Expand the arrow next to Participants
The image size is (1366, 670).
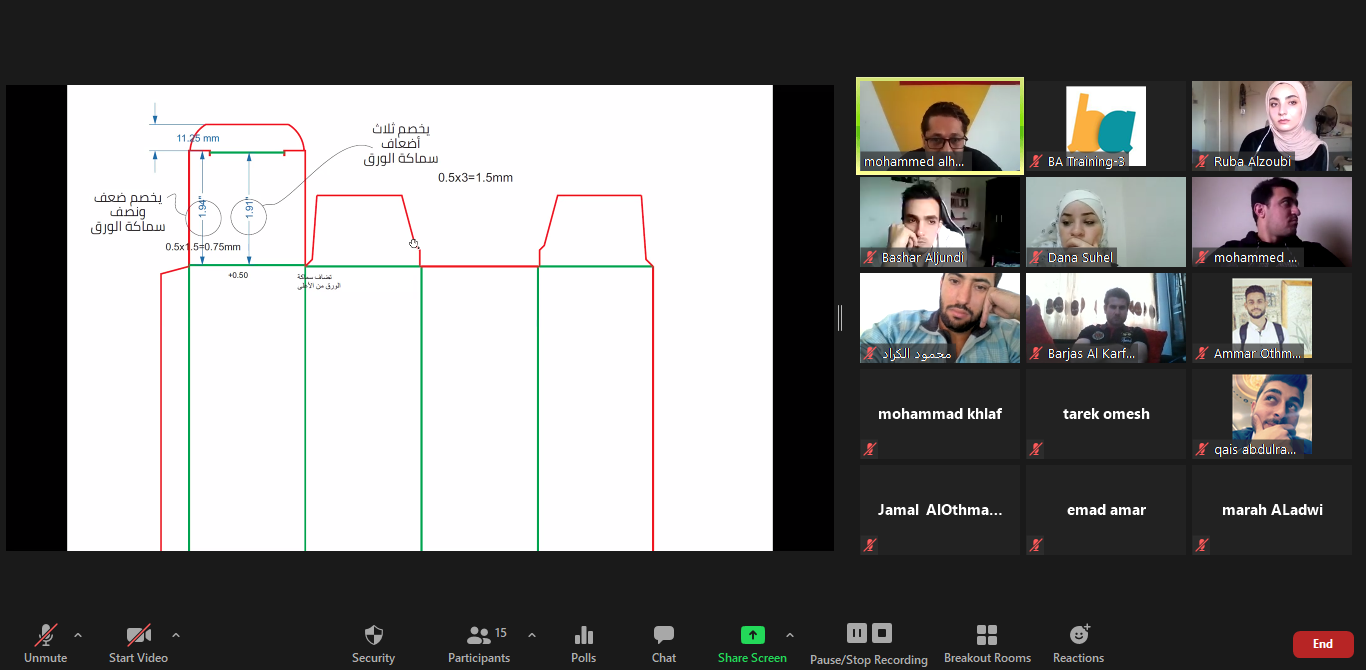point(532,635)
